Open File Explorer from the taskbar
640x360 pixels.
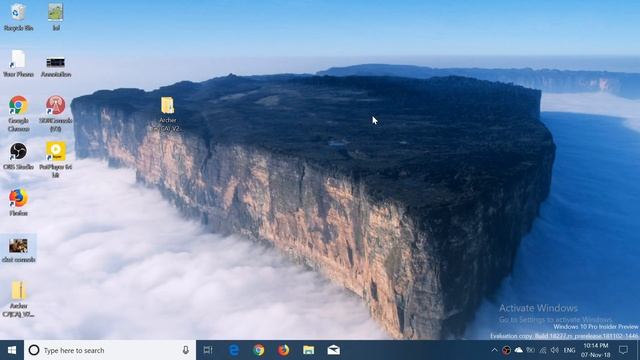pos(309,350)
